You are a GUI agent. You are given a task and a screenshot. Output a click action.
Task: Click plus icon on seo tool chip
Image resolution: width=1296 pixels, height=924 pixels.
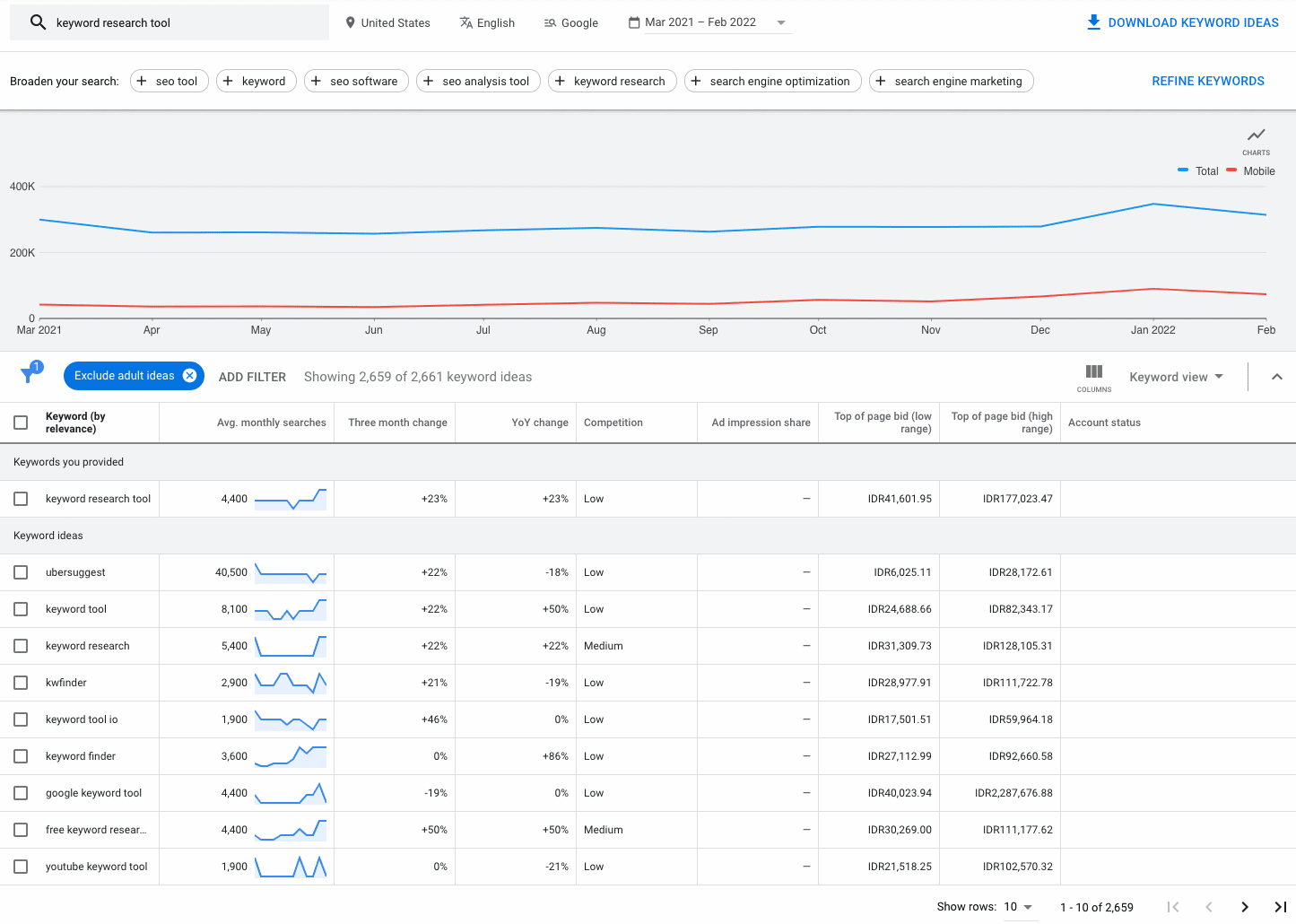[142, 81]
